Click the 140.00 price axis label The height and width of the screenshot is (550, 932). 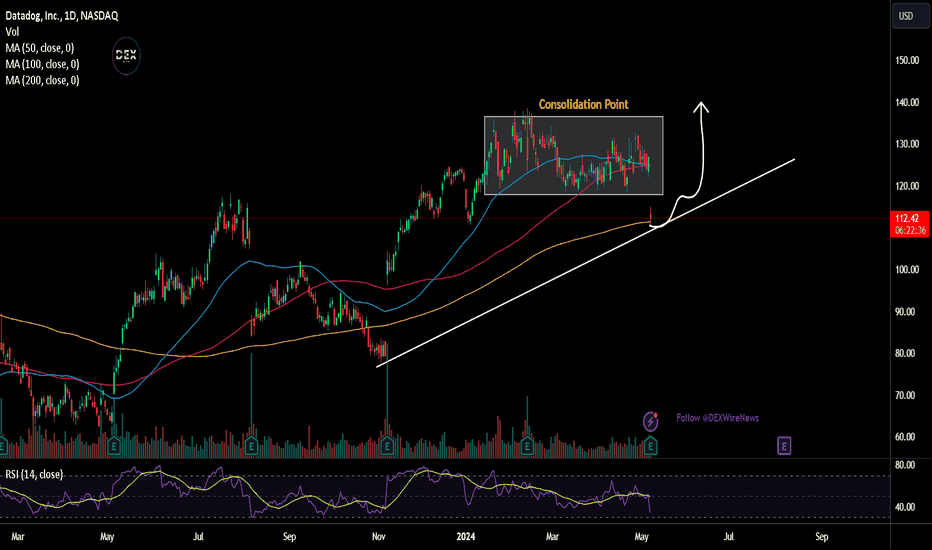tap(907, 102)
